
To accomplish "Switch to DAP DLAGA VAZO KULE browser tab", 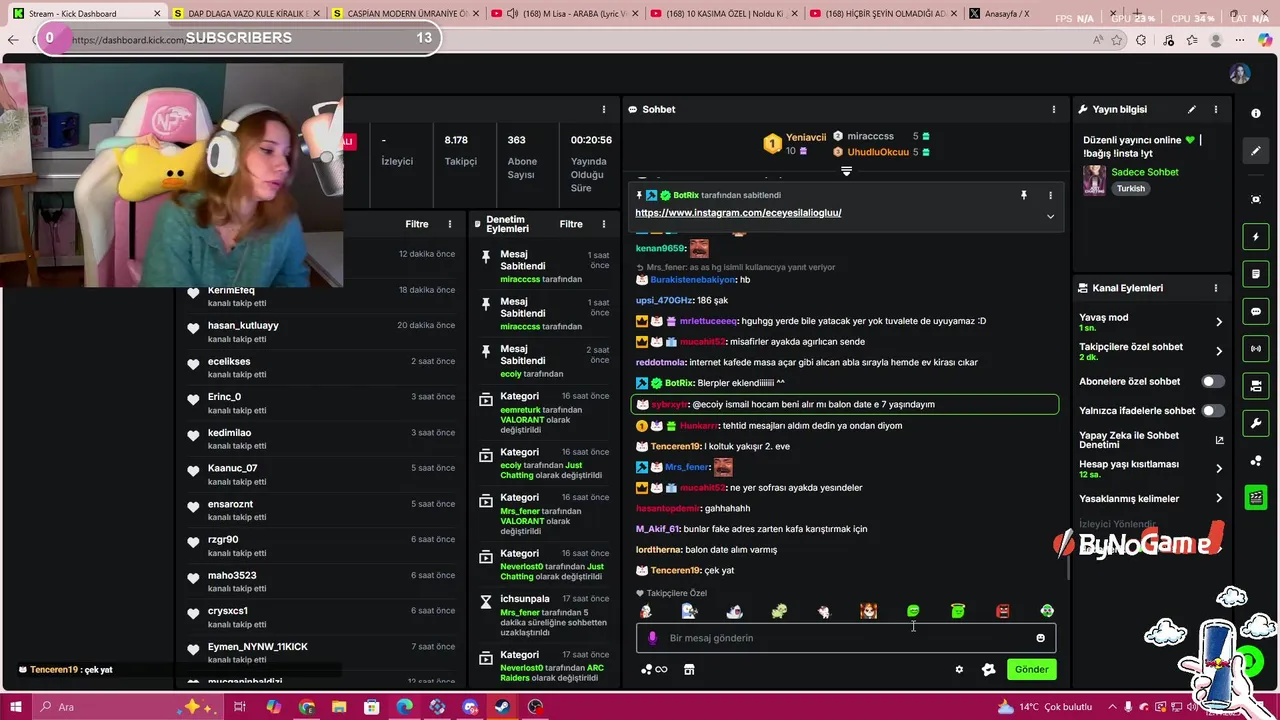I will (x=246, y=14).
